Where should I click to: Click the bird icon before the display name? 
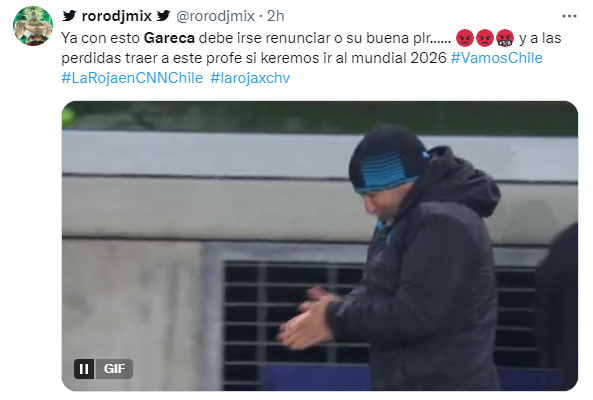(70, 16)
